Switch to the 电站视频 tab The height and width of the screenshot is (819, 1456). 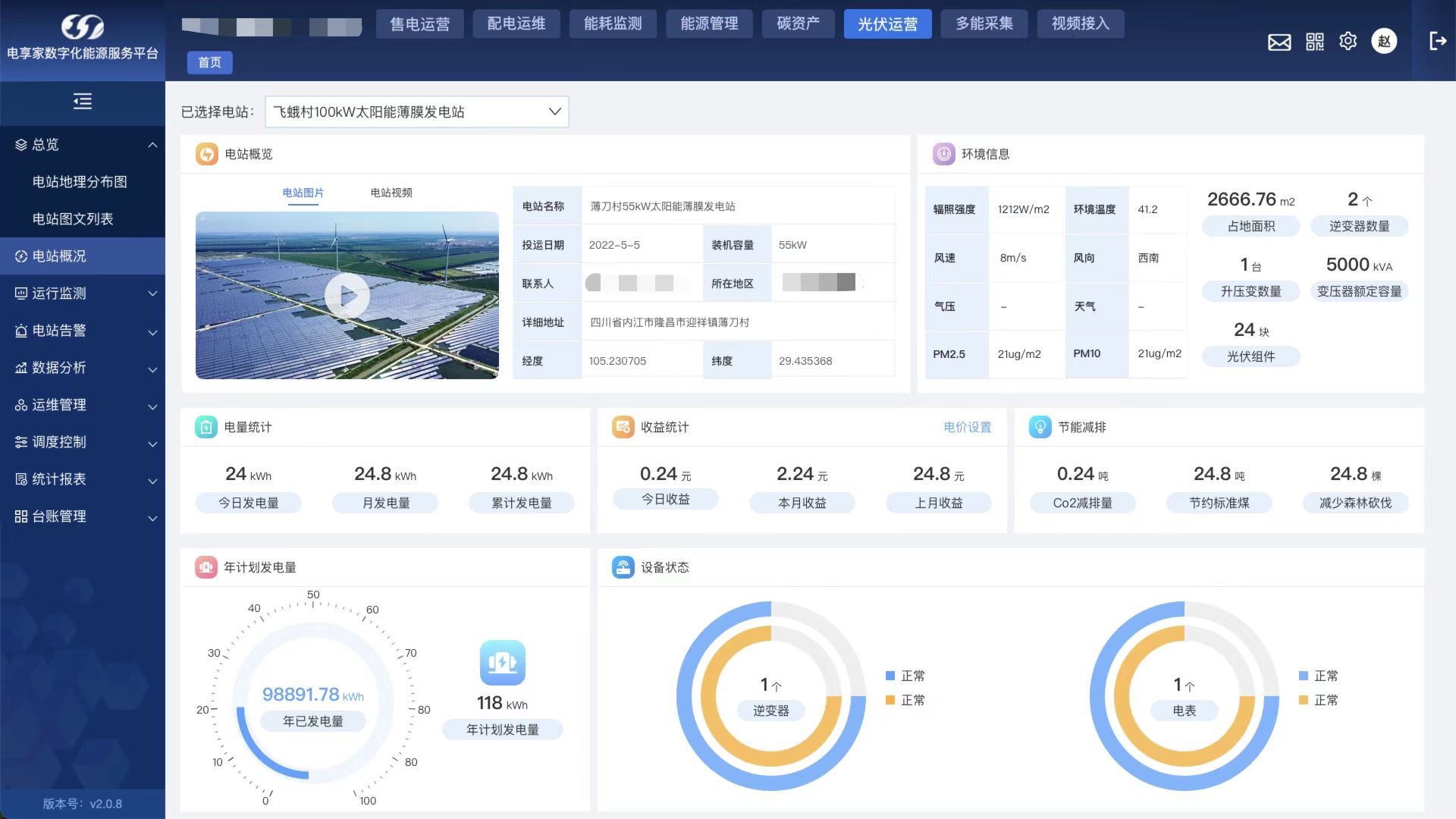click(x=391, y=193)
